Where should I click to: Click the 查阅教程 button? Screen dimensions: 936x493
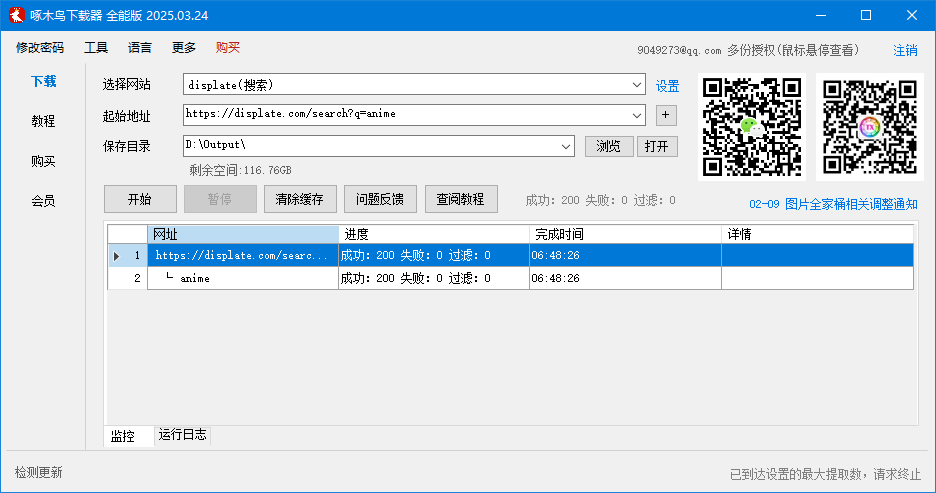(x=461, y=199)
